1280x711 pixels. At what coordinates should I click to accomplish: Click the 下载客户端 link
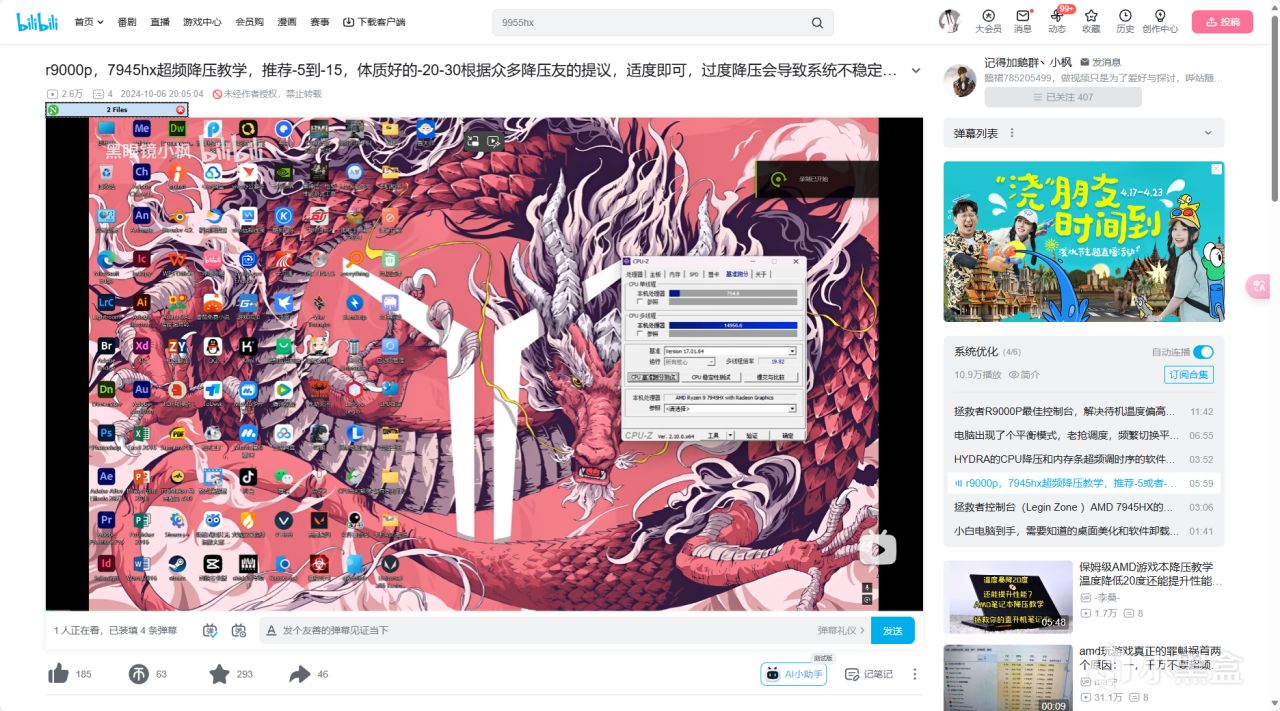pos(374,22)
